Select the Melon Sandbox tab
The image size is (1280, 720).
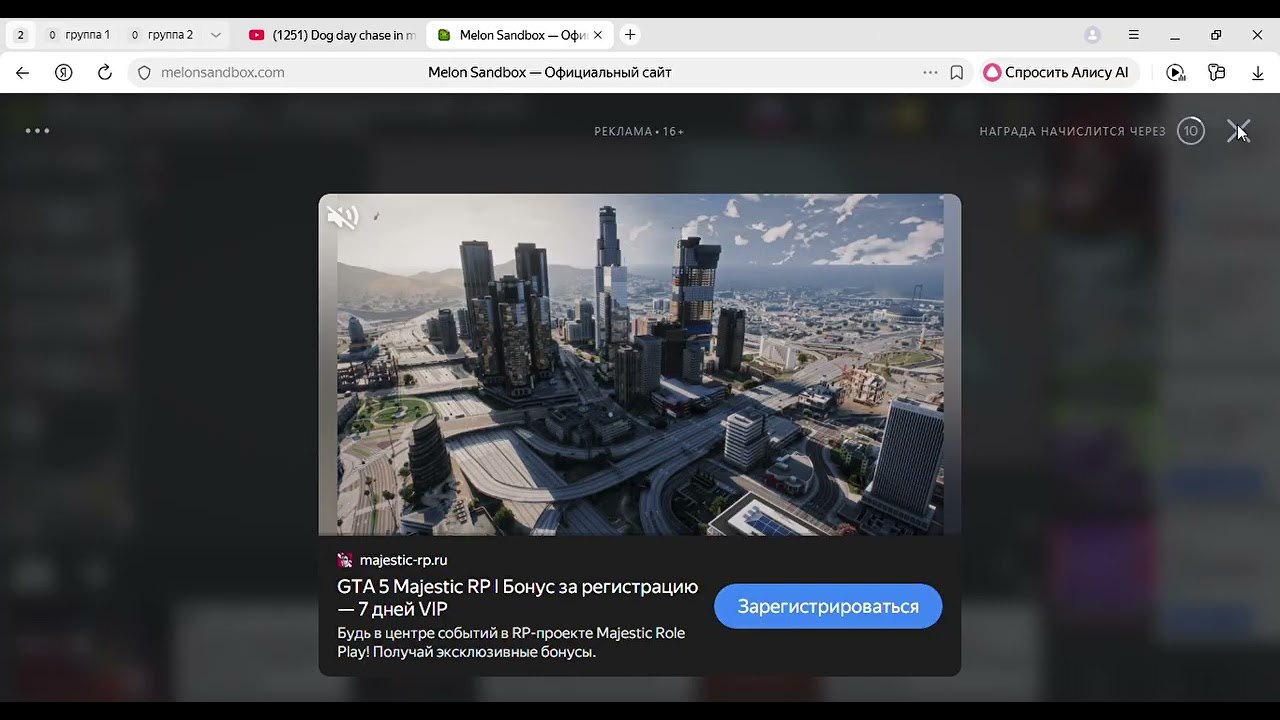[x=520, y=35]
